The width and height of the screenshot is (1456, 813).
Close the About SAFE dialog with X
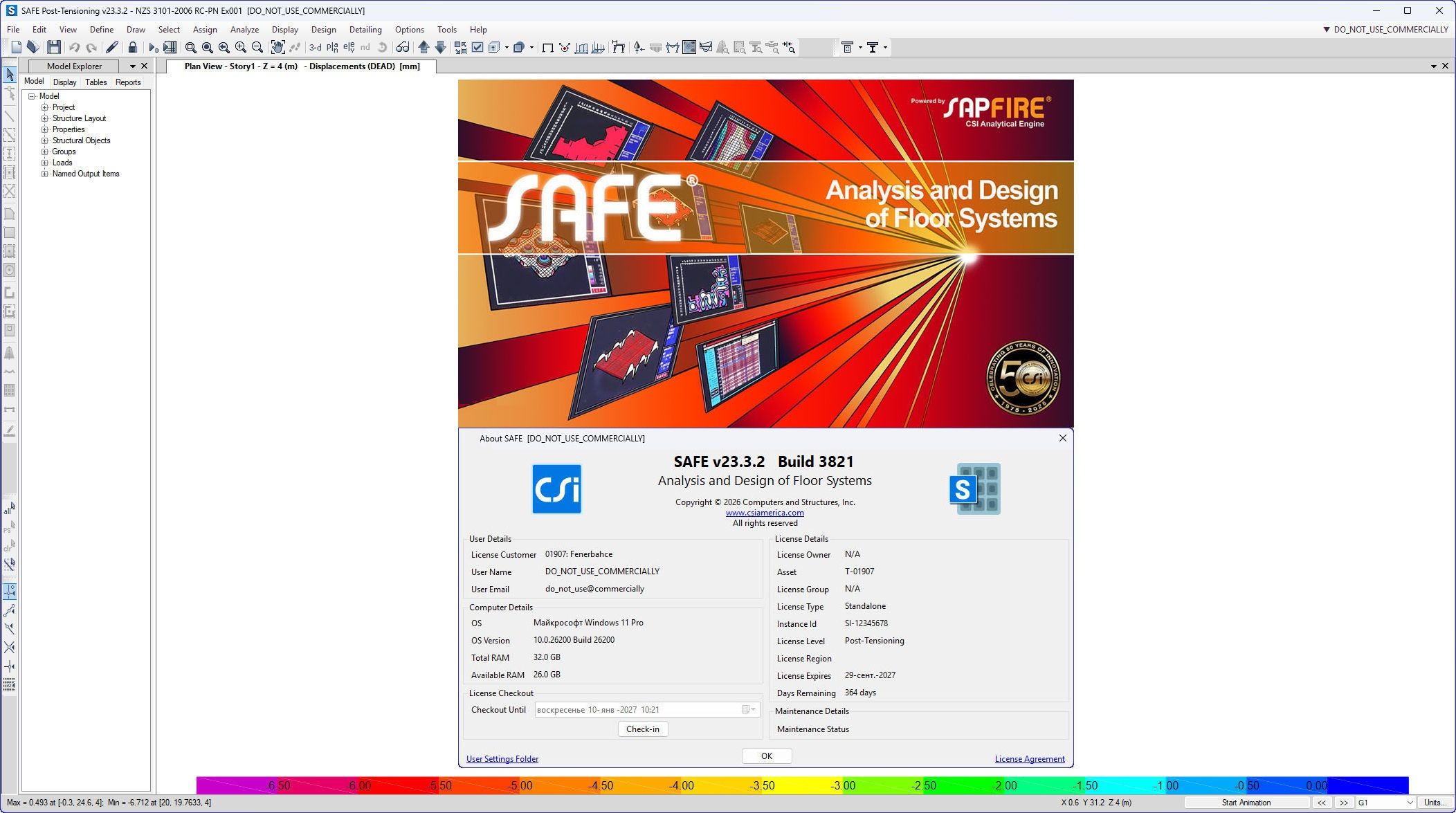[x=1063, y=438]
